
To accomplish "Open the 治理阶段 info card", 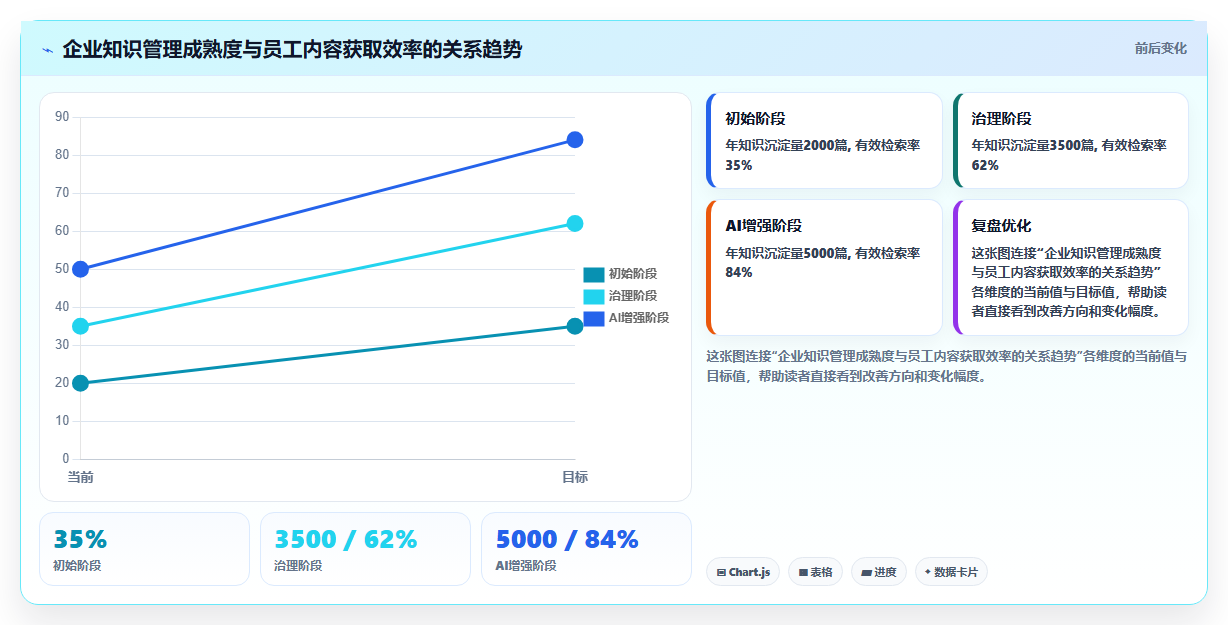I will click(1070, 140).
